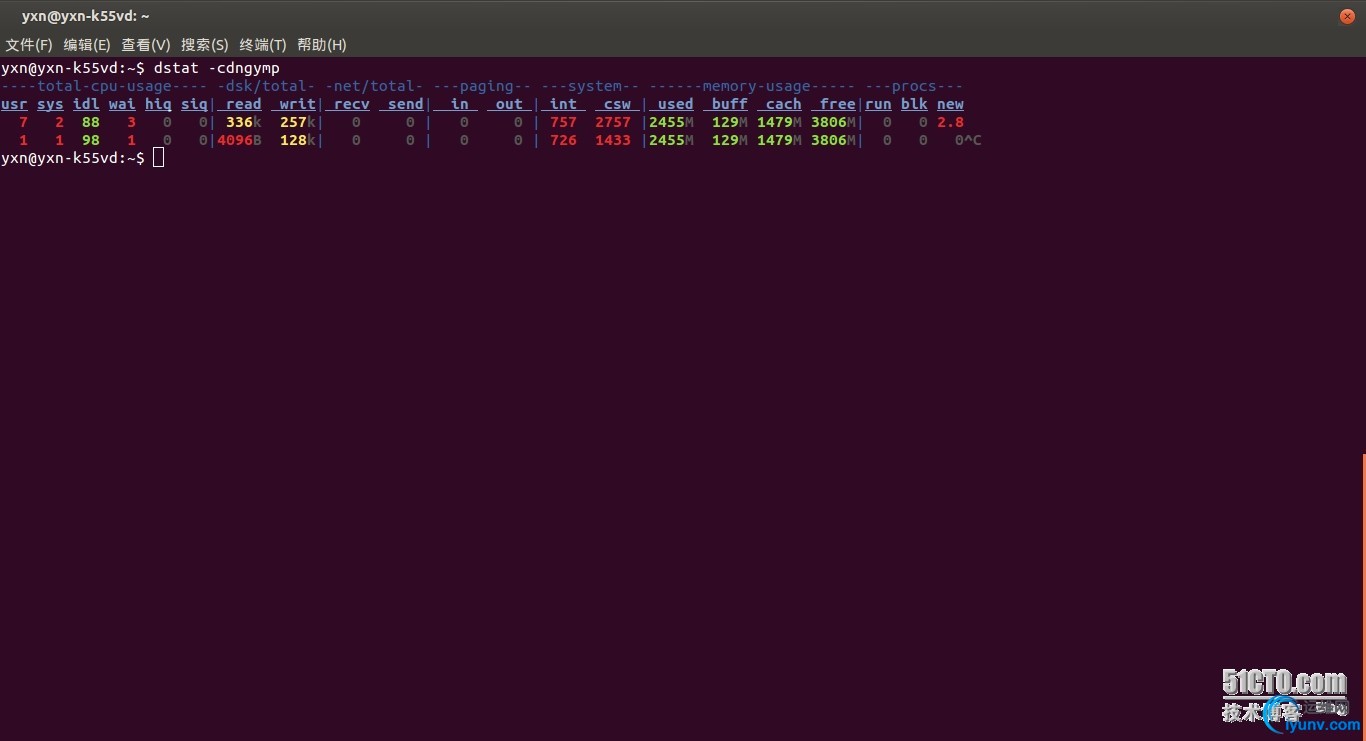Click the siq column header
This screenshot has width=1366, height=741.
194,104
